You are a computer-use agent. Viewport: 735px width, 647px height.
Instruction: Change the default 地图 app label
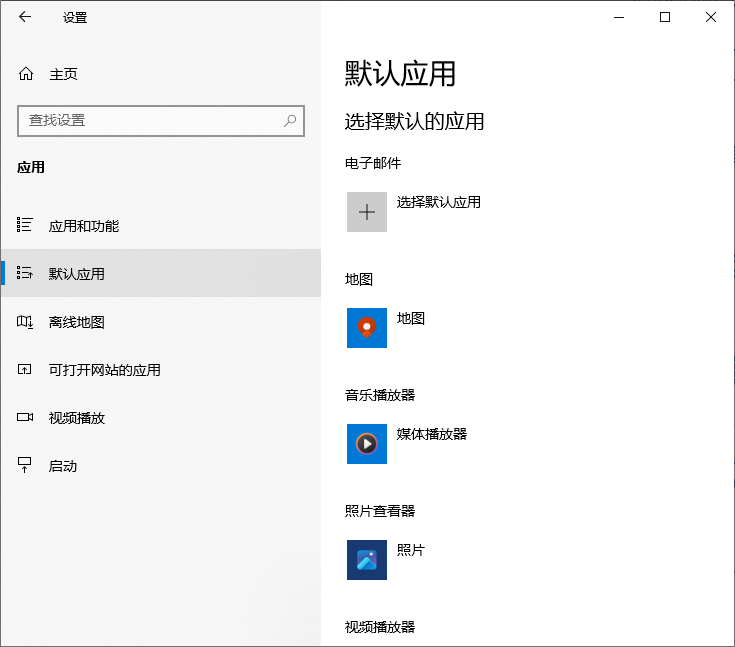click(x=411, y=318)
